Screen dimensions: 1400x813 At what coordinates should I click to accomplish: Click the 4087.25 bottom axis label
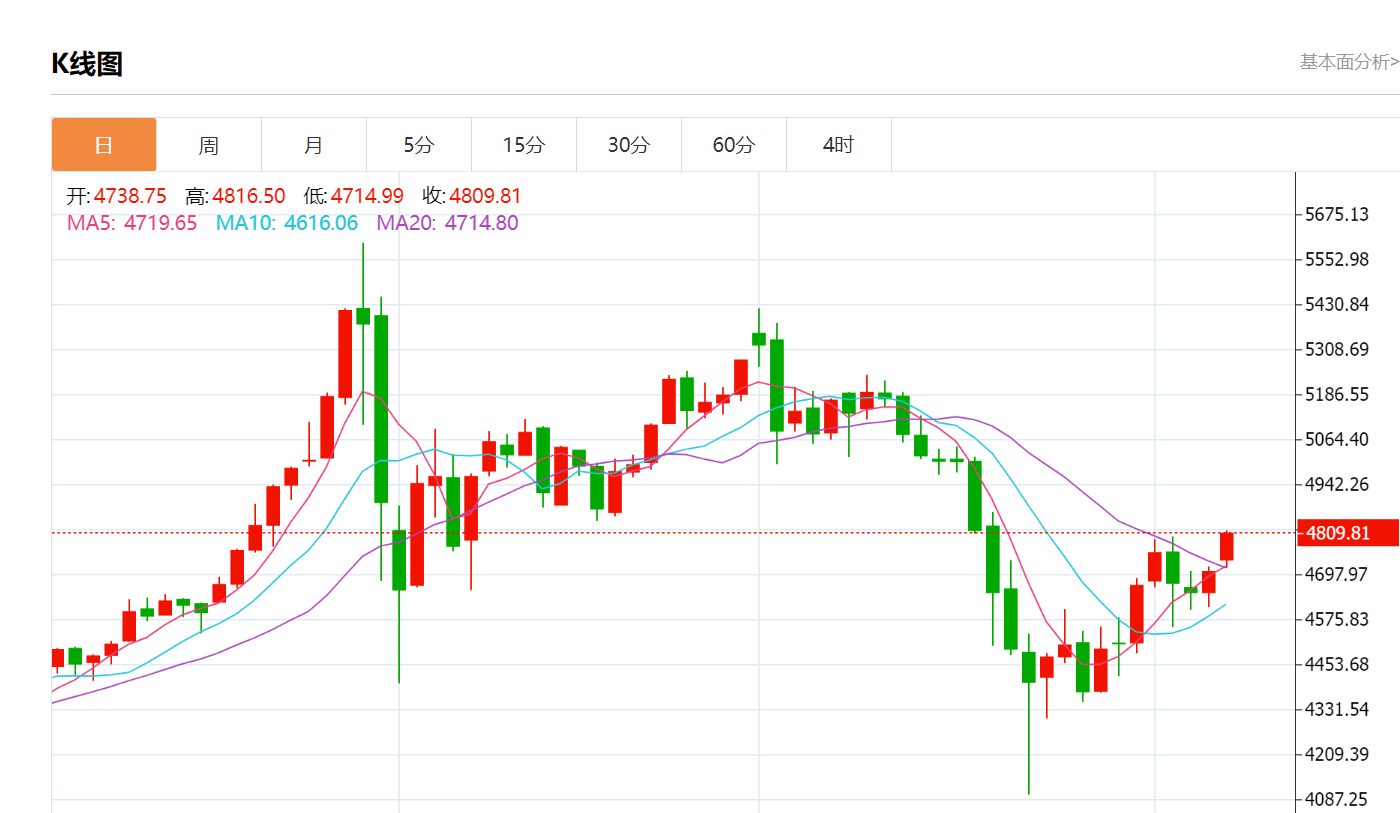pyautogui.click(x=1337, y=799)
